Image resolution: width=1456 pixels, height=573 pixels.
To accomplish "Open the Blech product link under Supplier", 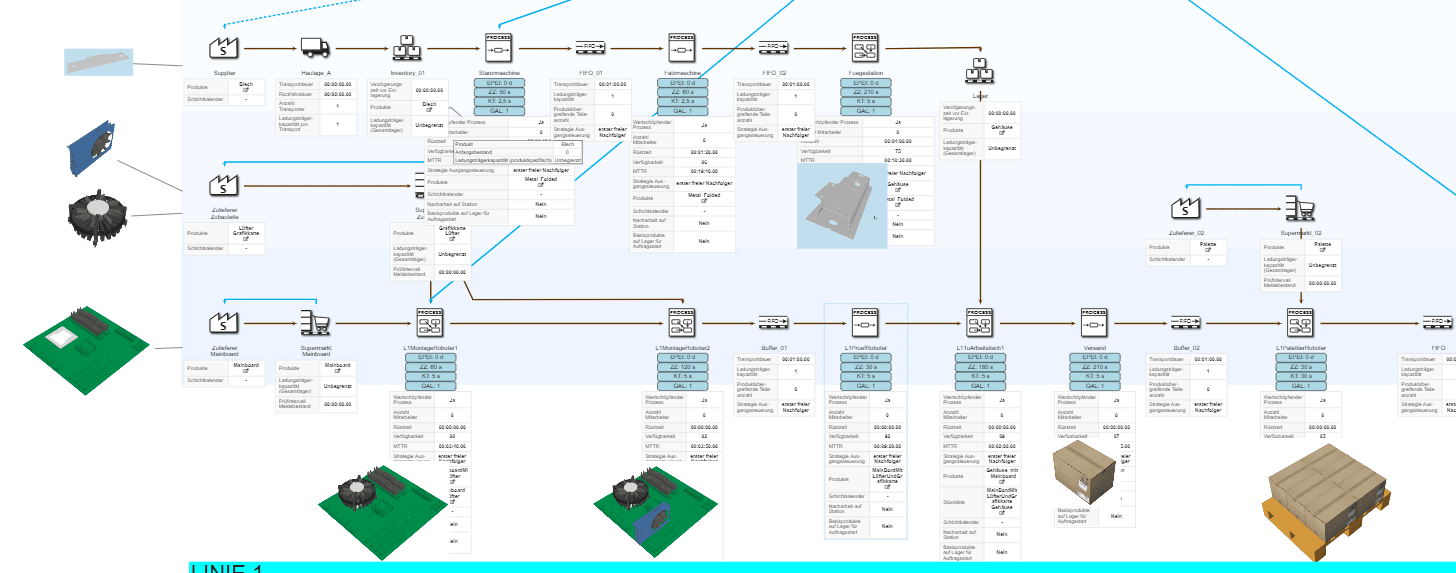I will [x=245, y=89].
